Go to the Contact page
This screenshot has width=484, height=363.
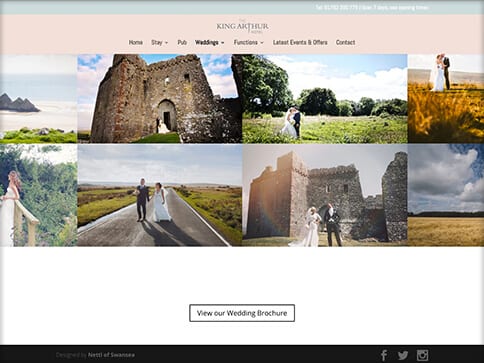tap(345, 42)
